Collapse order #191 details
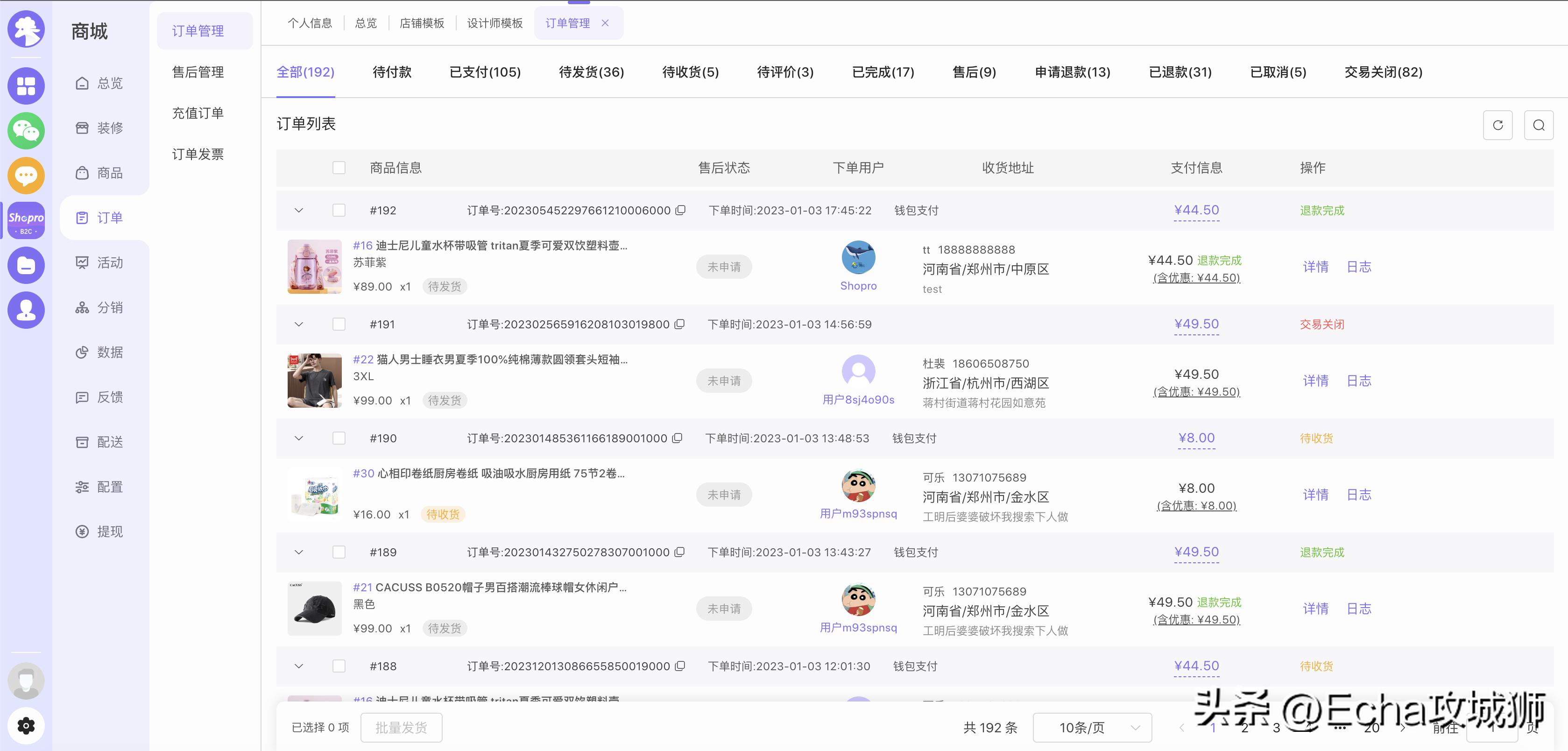Viewport: 1568px width, 751px height. click(x=298, y=324)
